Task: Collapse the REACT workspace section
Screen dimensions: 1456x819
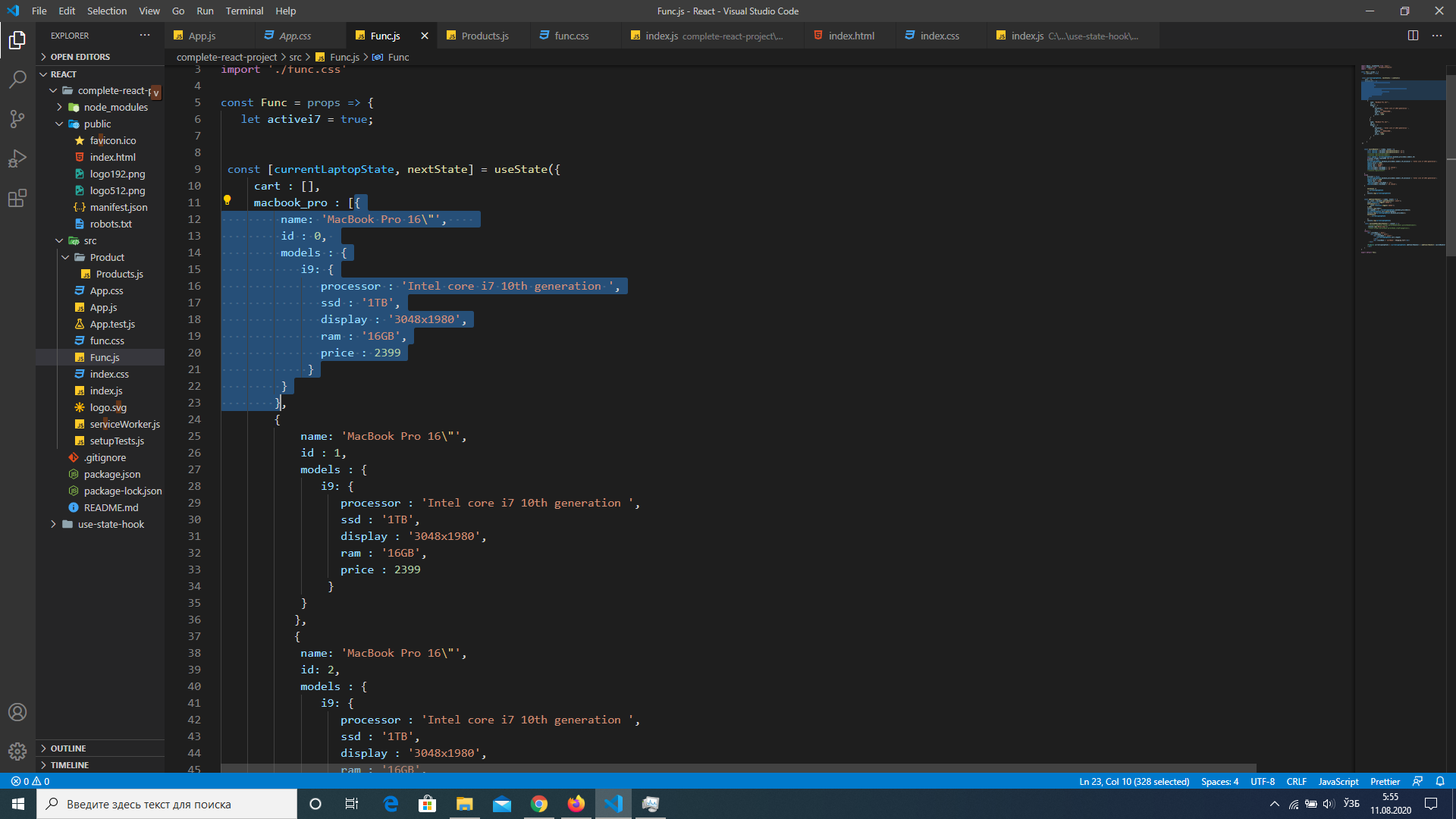Action: pyautogui.click(x=100, y=74)
